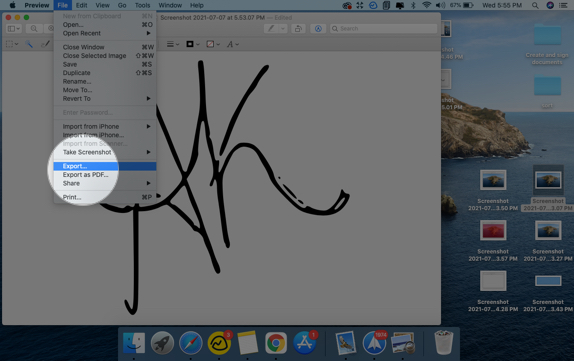Open Finder from the Dock
The image size is (574, 361).
[x=134, y=343]
